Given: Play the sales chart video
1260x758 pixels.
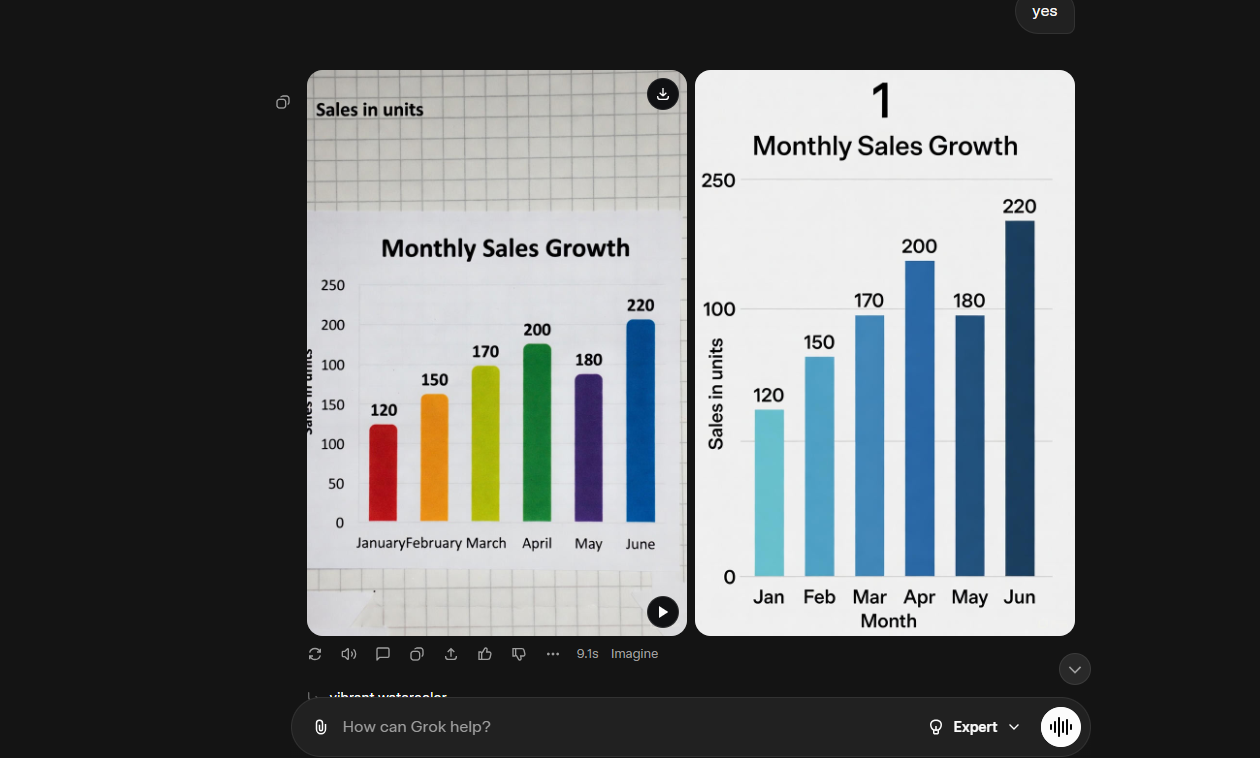Looking at the screenshot, I should click(x=663, y=611).
